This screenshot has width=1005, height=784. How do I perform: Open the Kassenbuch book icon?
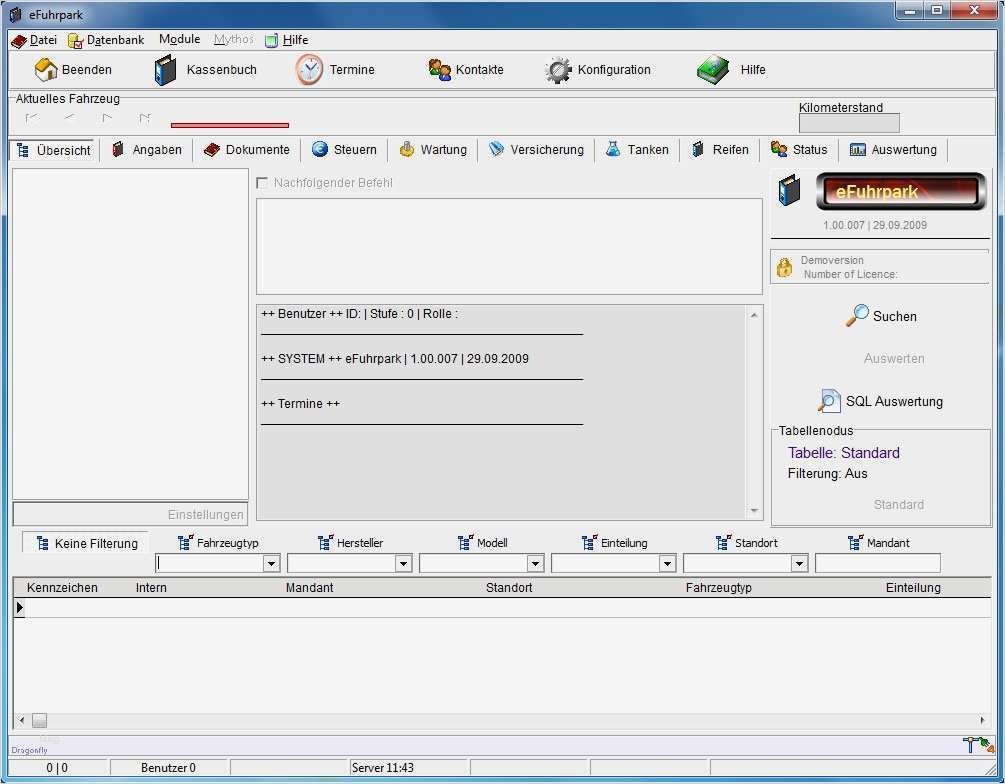tap(165, 70)
